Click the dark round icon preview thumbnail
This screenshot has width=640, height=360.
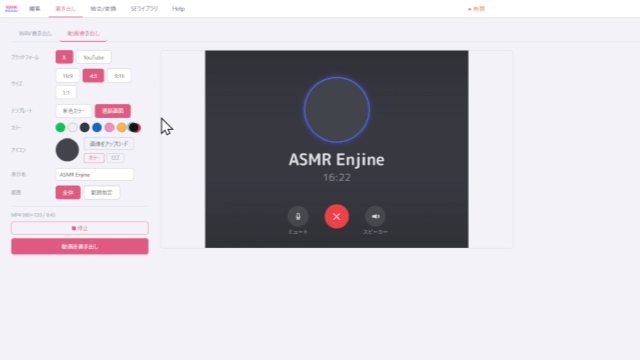[67, 150]
